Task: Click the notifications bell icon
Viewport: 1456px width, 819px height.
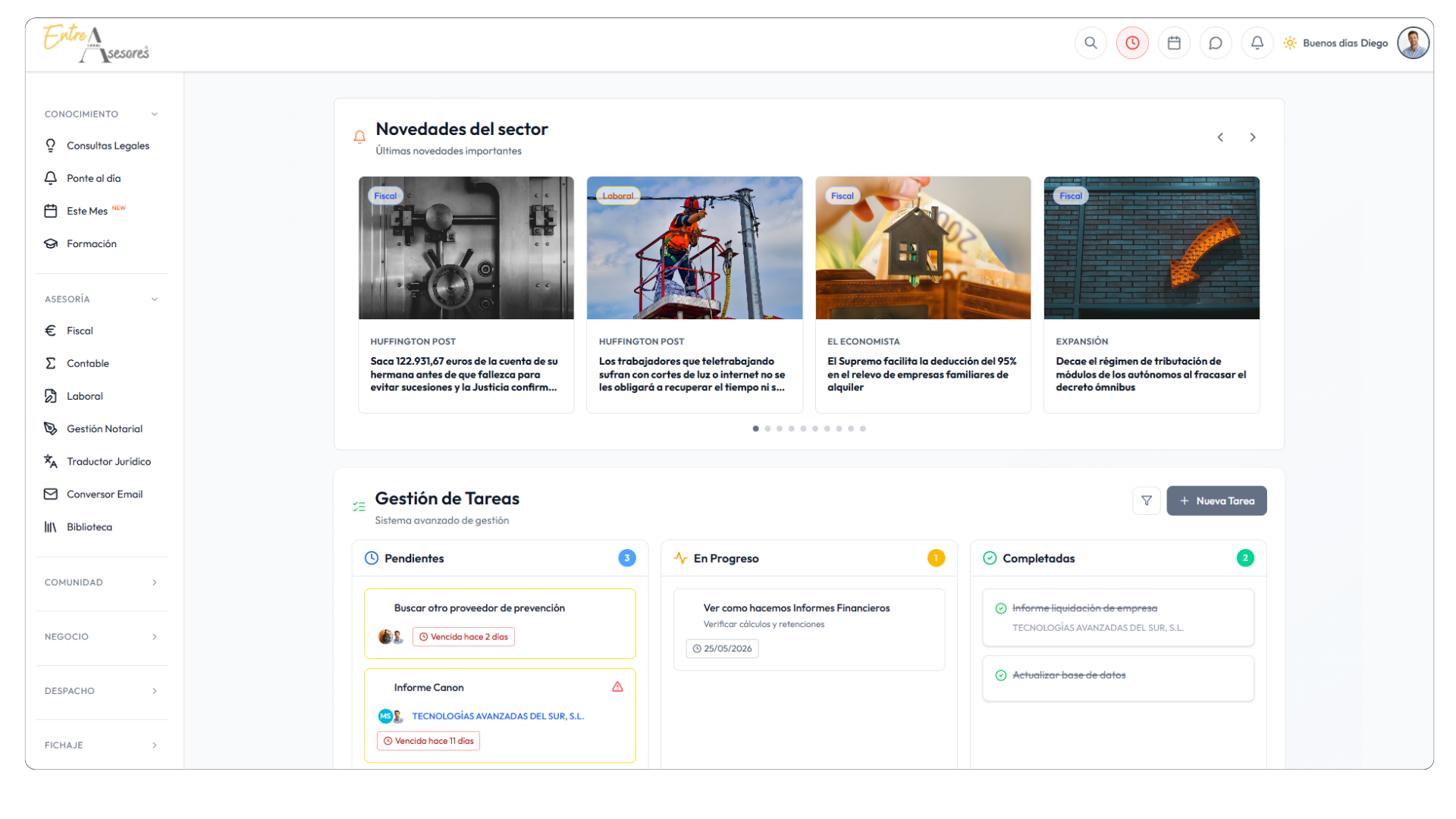Action: tap(1257, 42)
